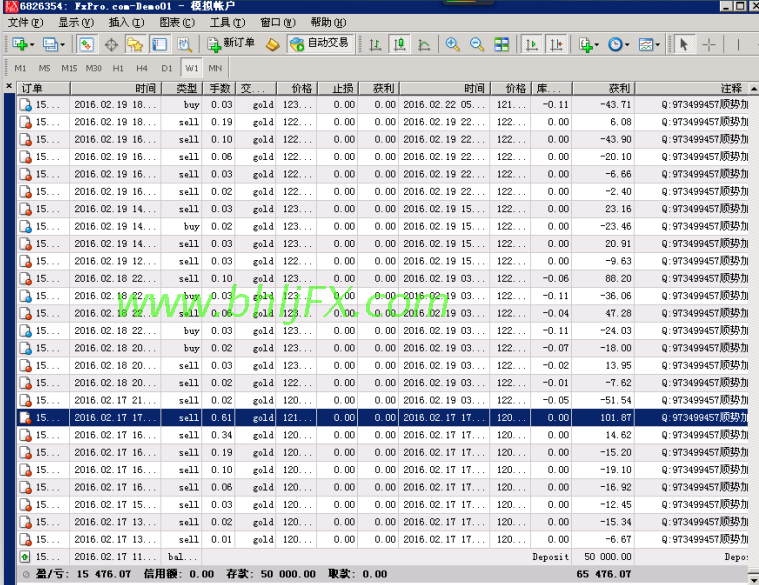759x585 pixels.
Task: Select the vertical line drawing tool
Action: 738,45
